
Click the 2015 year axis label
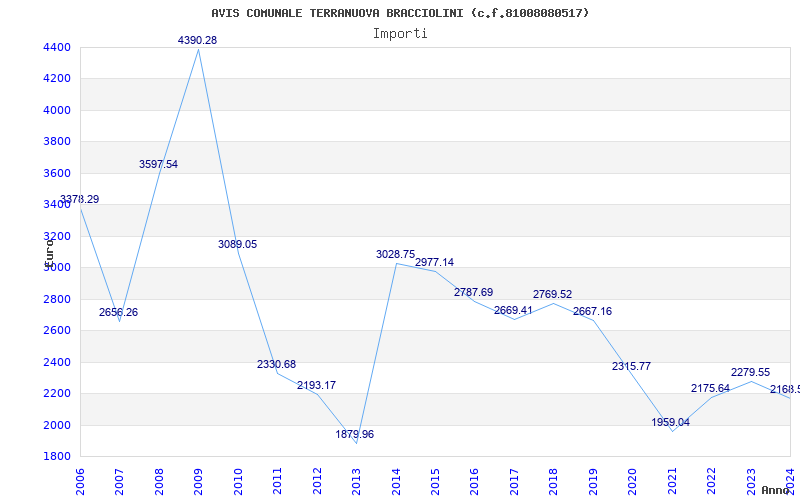coord(435,481)
